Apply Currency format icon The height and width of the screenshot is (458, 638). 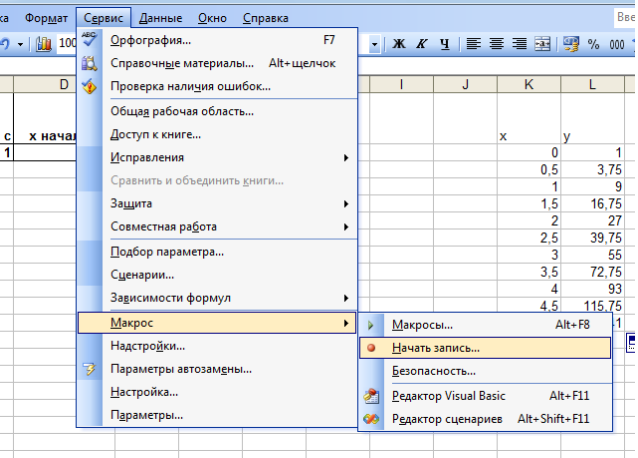tap(570, 44)
